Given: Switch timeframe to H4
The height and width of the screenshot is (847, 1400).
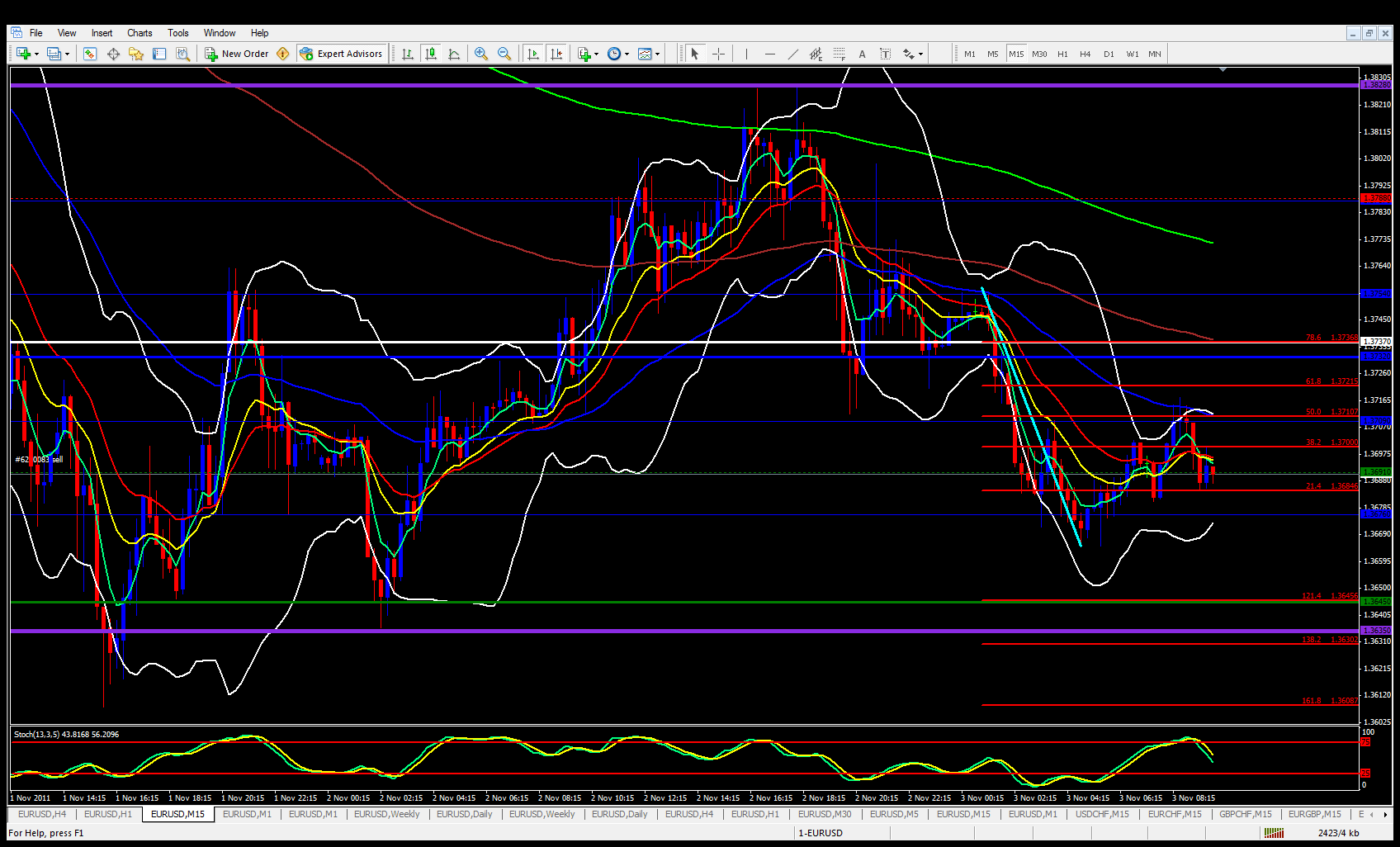Looking at the screenshot, I should 1085,54.
